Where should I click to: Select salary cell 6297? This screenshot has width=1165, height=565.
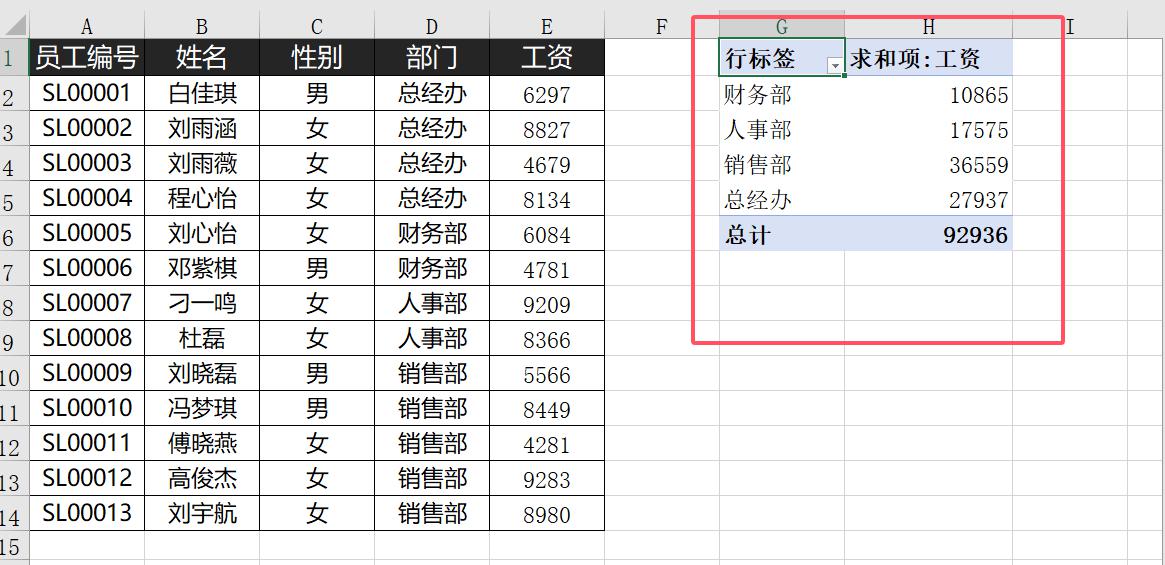tap(547, 94)
